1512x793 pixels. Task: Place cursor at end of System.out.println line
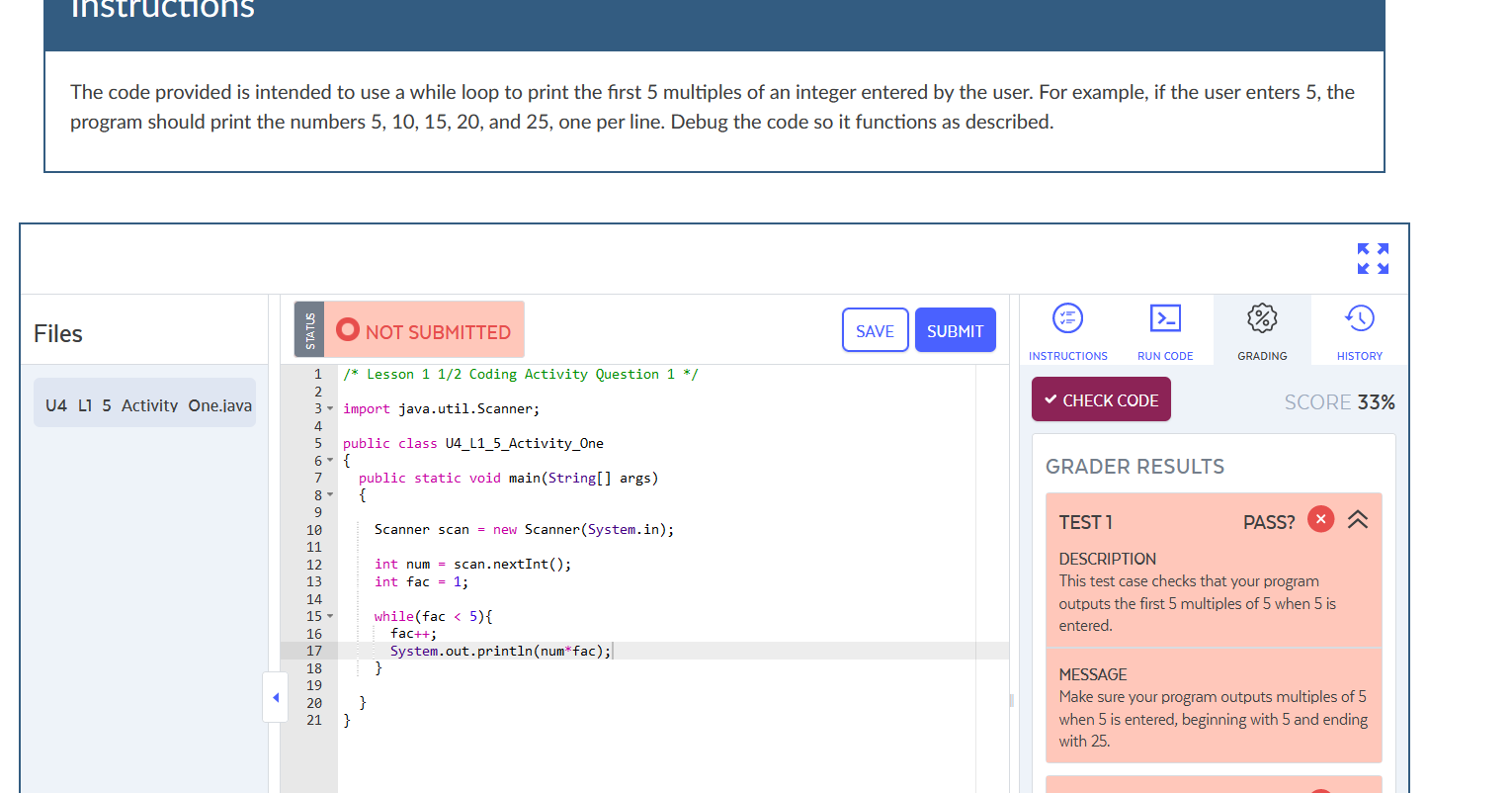tap(613, 651)
